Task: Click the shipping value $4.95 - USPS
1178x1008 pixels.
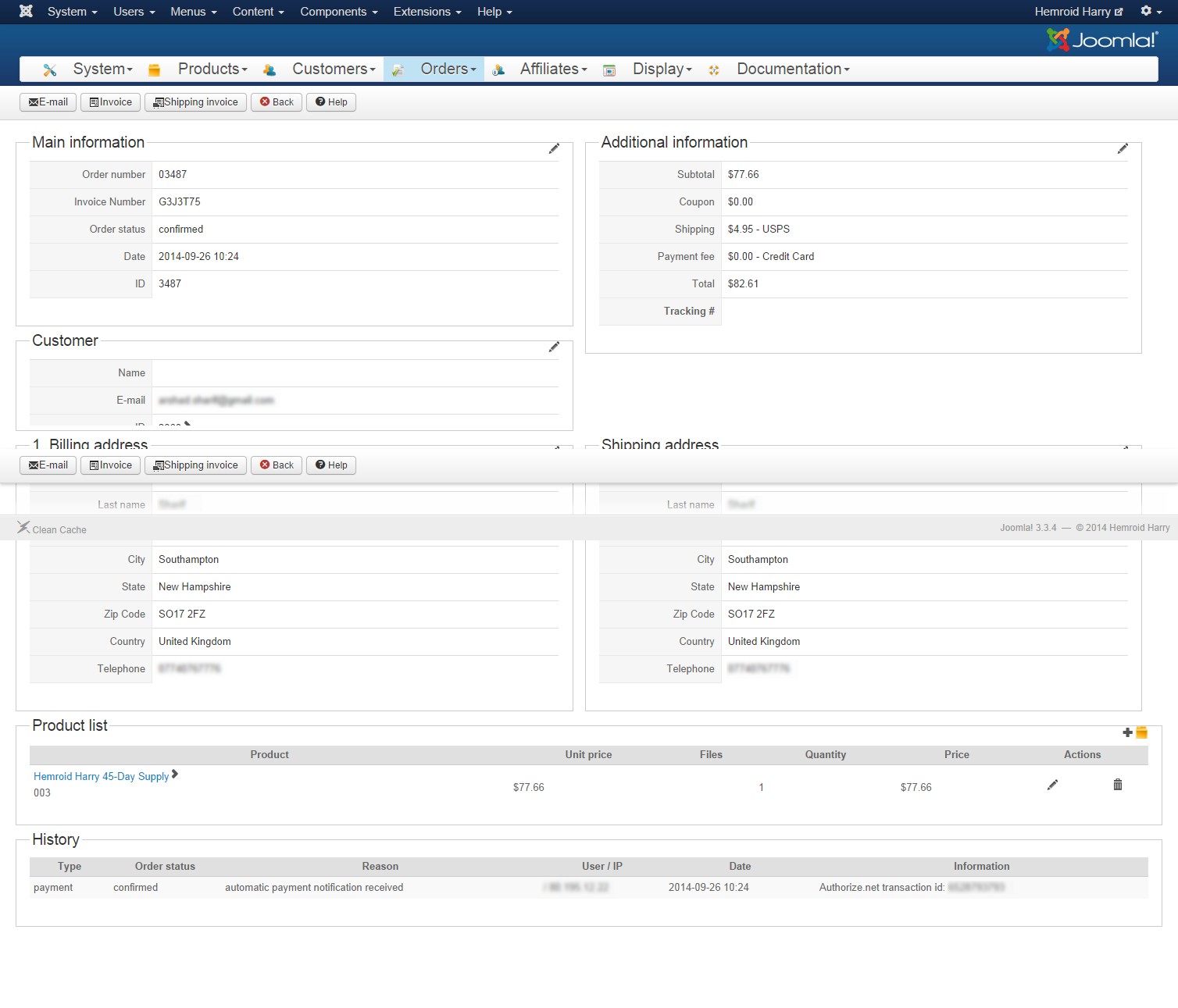Action: 759,230
